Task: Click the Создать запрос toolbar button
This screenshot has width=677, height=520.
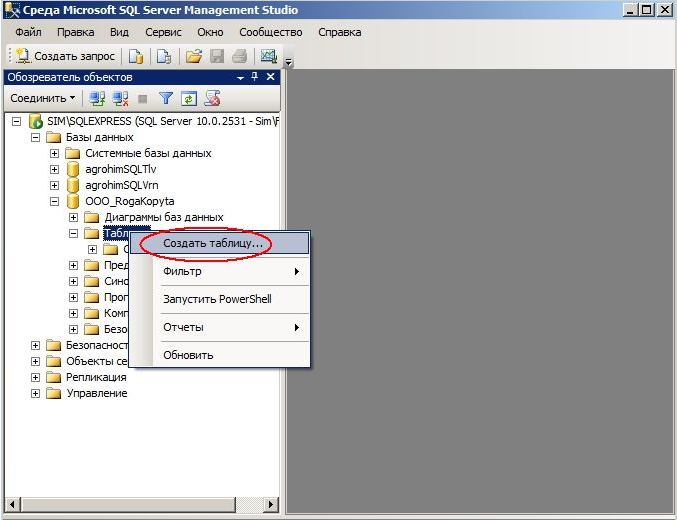Action: pos(65,56)
